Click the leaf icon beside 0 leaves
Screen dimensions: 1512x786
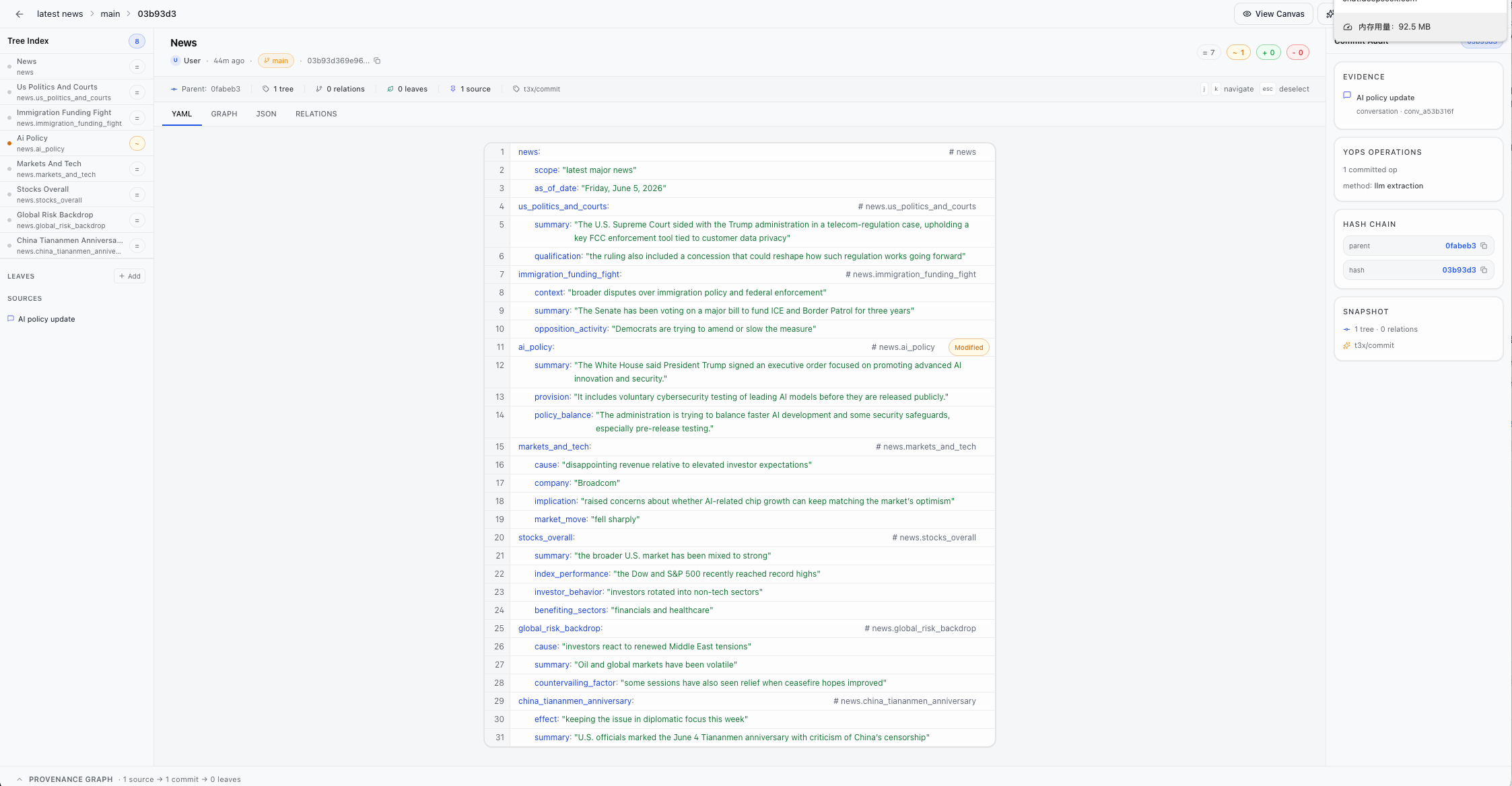click(390, 89)
